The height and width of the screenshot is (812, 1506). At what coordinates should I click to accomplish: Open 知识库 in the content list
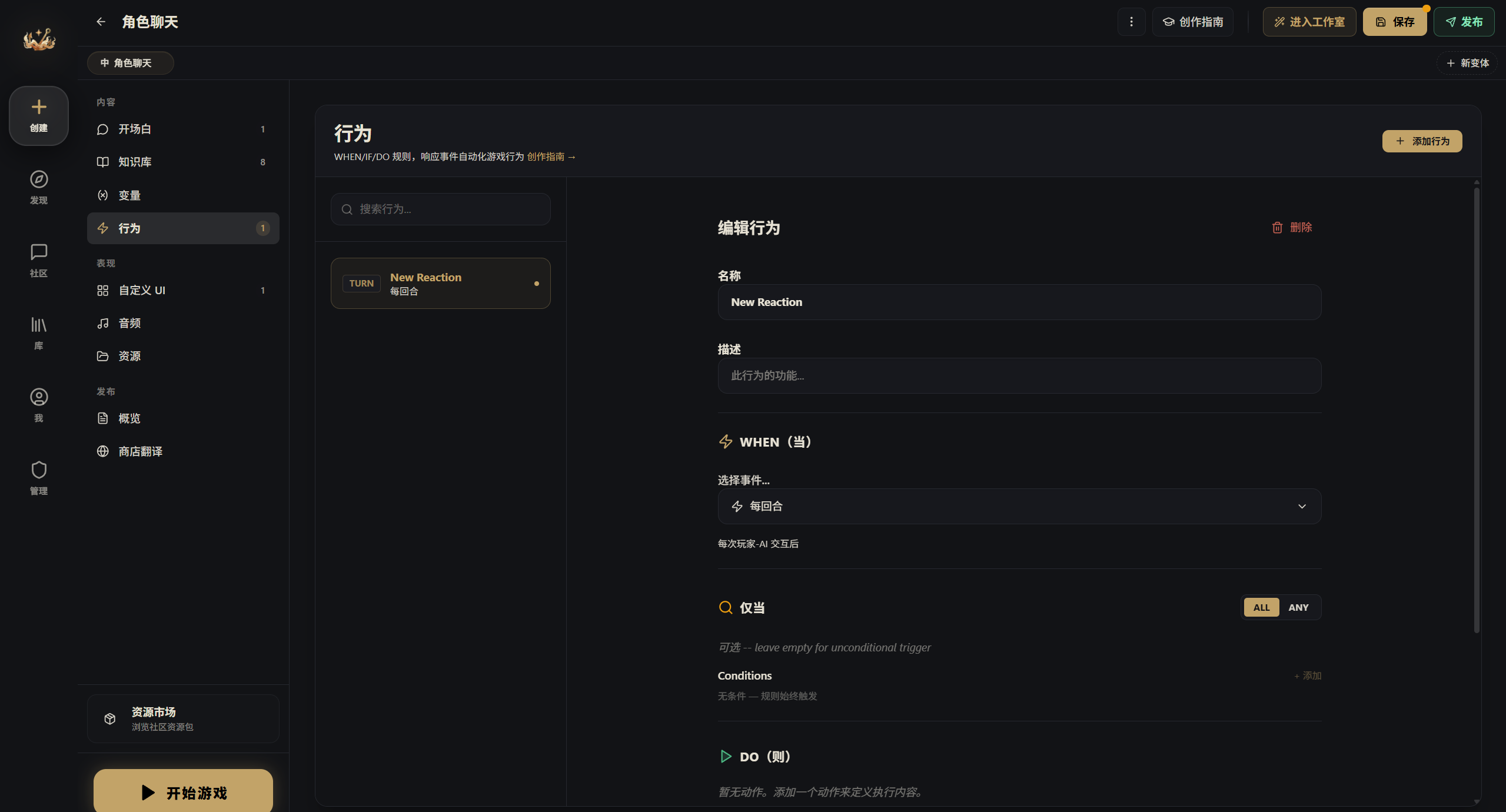pyautogui.click(x=183, y=162)
